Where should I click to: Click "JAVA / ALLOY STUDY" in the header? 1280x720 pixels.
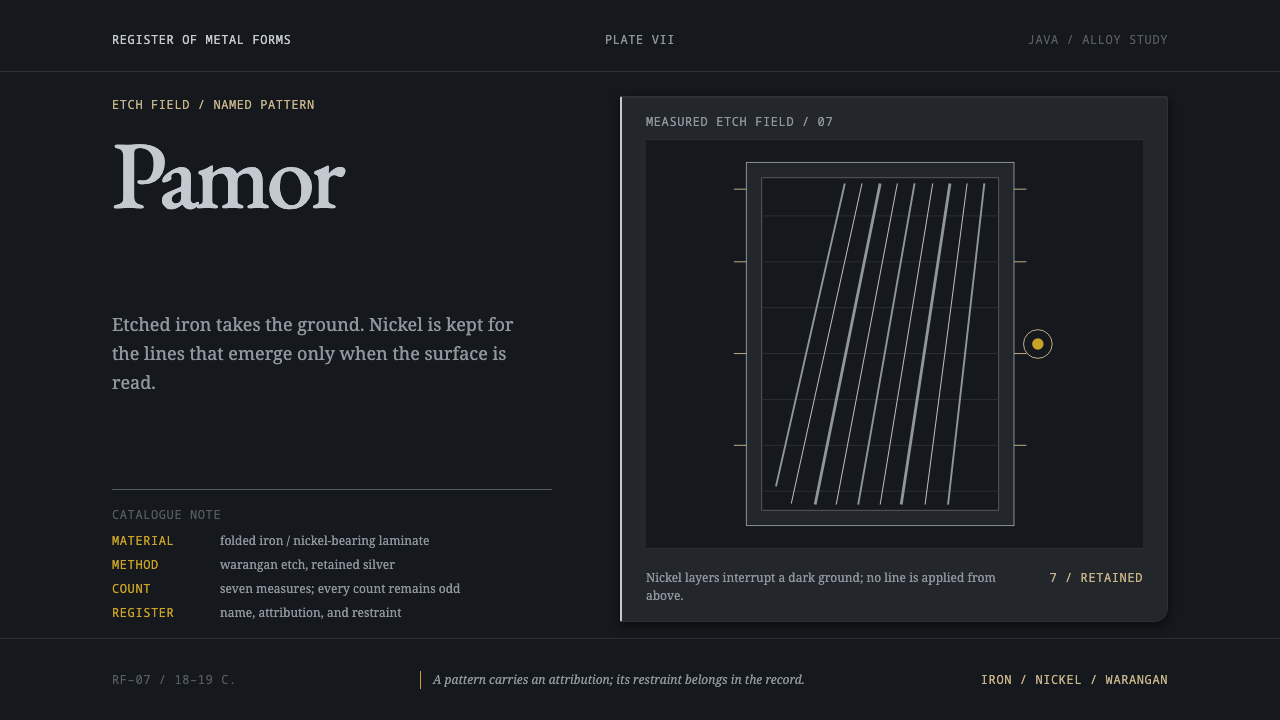tap(1098, 40)
